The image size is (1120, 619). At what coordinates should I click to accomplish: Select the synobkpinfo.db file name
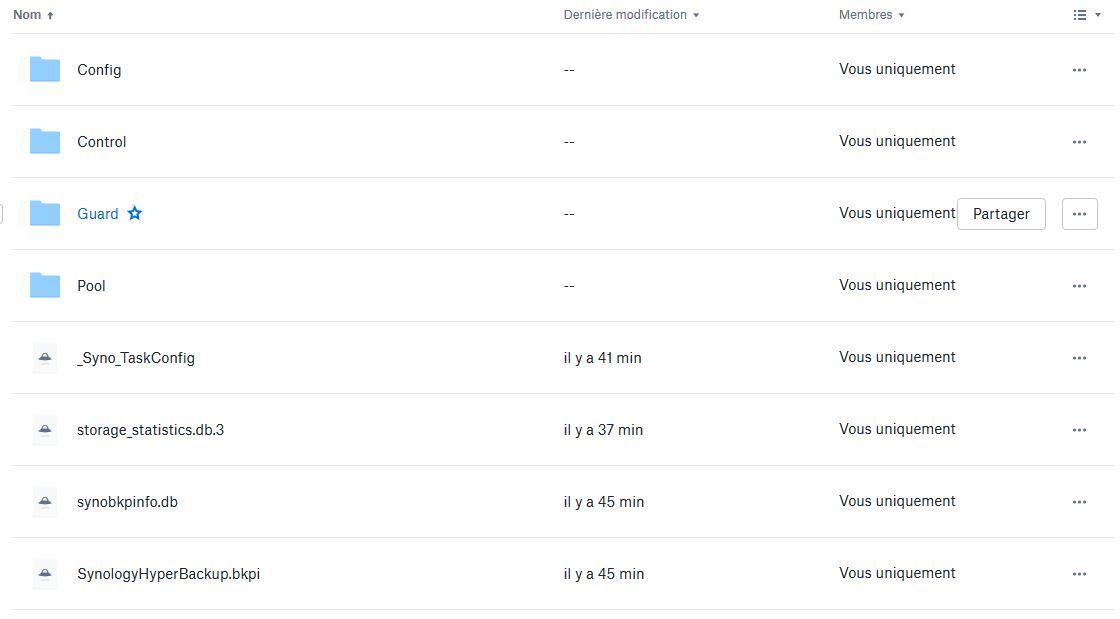[127, 502]
